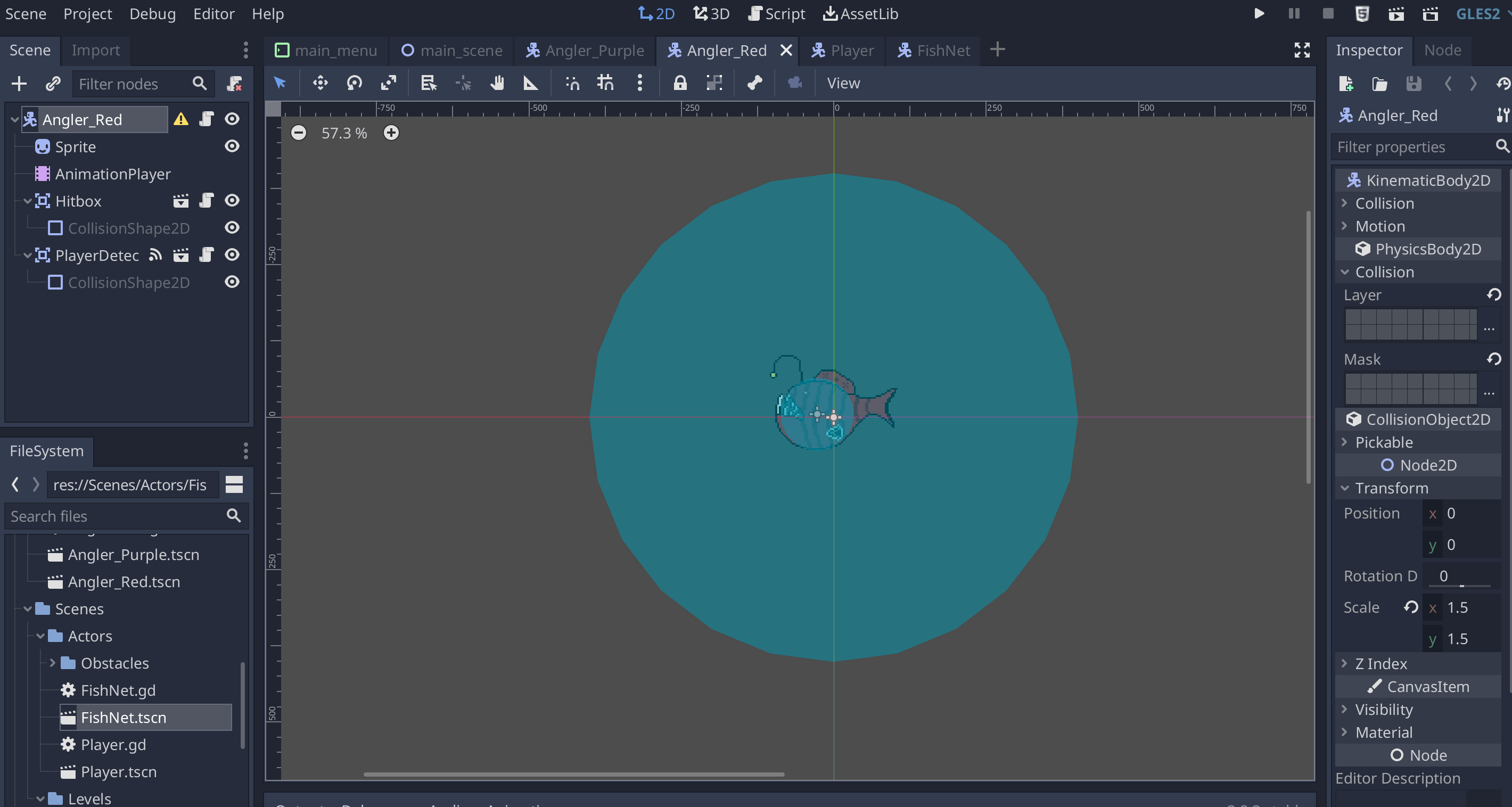Expand the Z Index property group
The height and width of the screenshot is (807, 1512).
click(1380, 663)
